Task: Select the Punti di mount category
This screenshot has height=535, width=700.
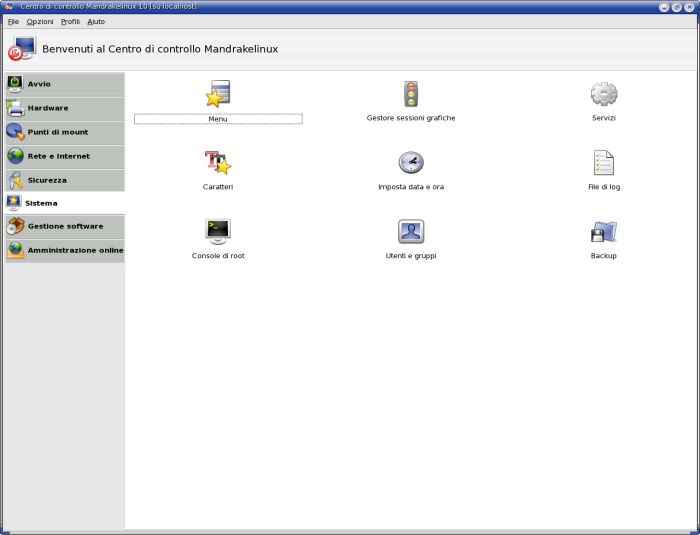Action: tap(65, 132)
